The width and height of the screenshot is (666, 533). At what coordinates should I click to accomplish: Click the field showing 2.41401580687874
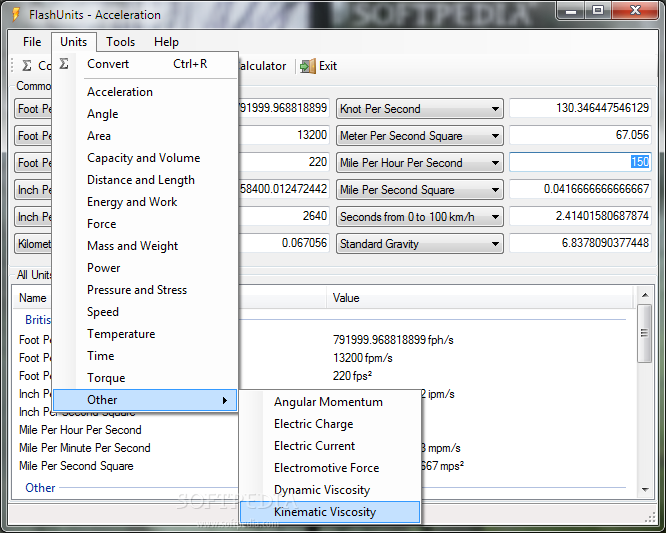pos(580,216)
